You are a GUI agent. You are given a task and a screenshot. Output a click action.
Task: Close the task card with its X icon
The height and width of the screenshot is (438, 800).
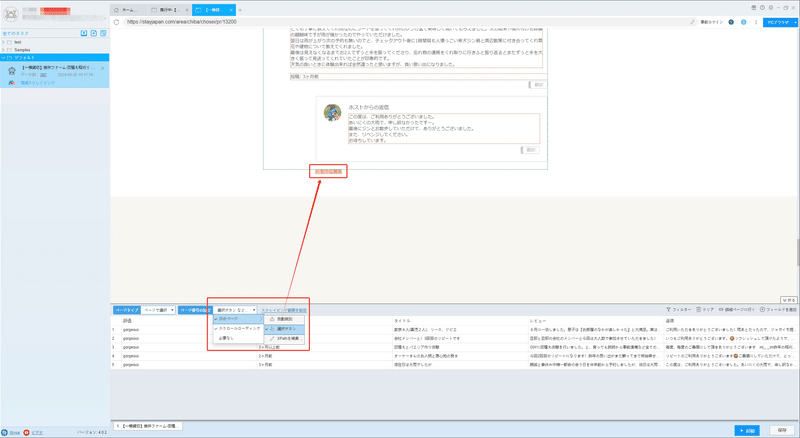(x=103, y=68)
